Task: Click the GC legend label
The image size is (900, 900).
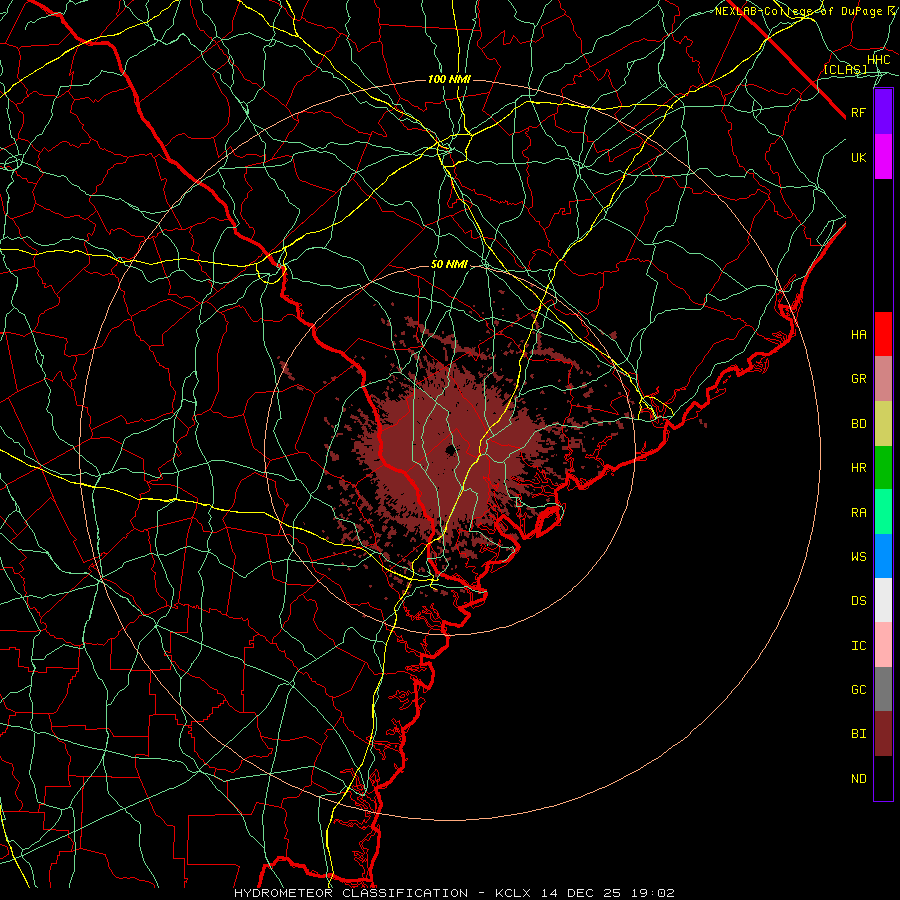Action: tap(859, 689)
